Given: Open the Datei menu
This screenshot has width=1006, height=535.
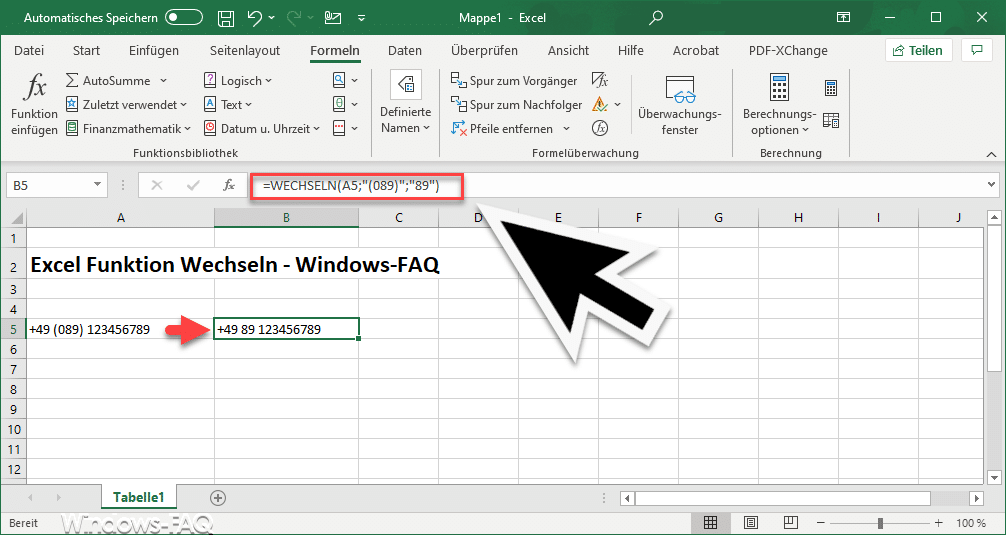Looking at the screenshot, I should pos(29,51).
